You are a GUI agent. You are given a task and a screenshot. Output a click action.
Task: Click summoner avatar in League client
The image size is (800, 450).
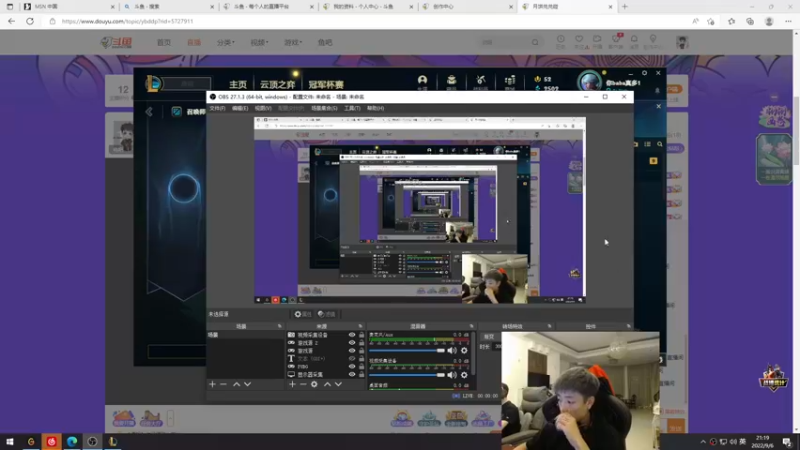(590, 82)
